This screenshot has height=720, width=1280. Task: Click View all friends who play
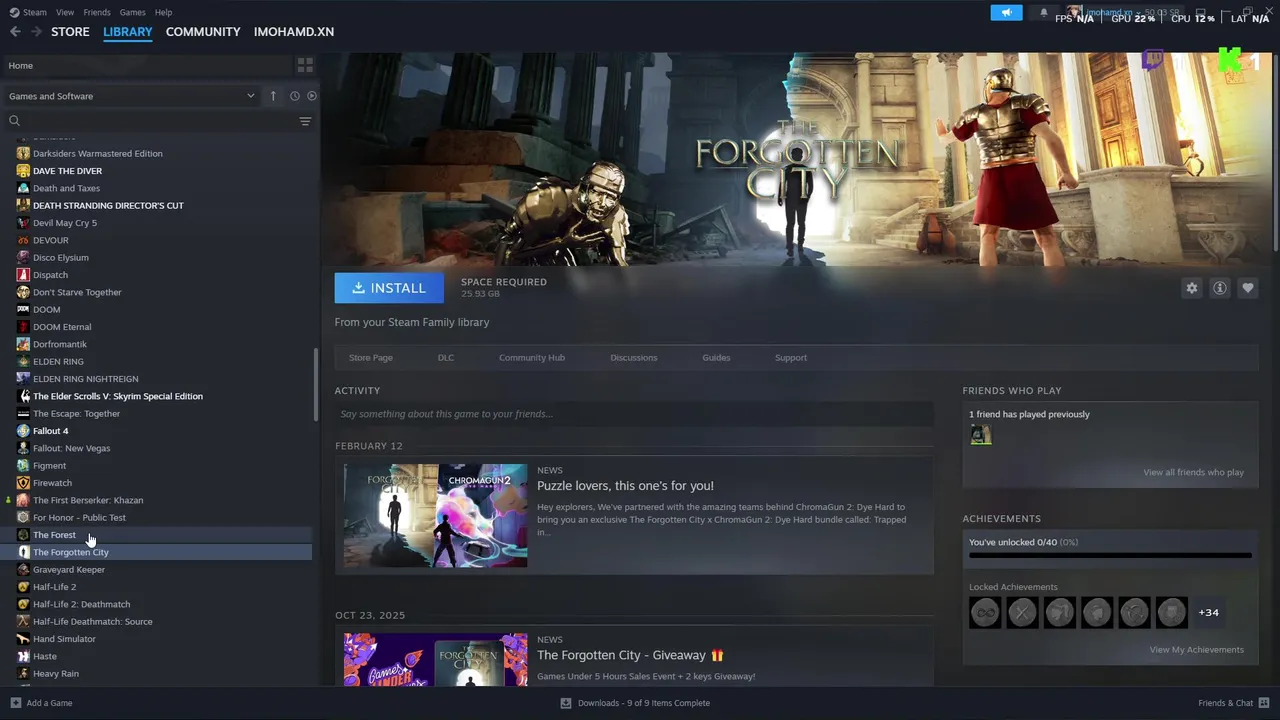click(x=1194, y=472)
